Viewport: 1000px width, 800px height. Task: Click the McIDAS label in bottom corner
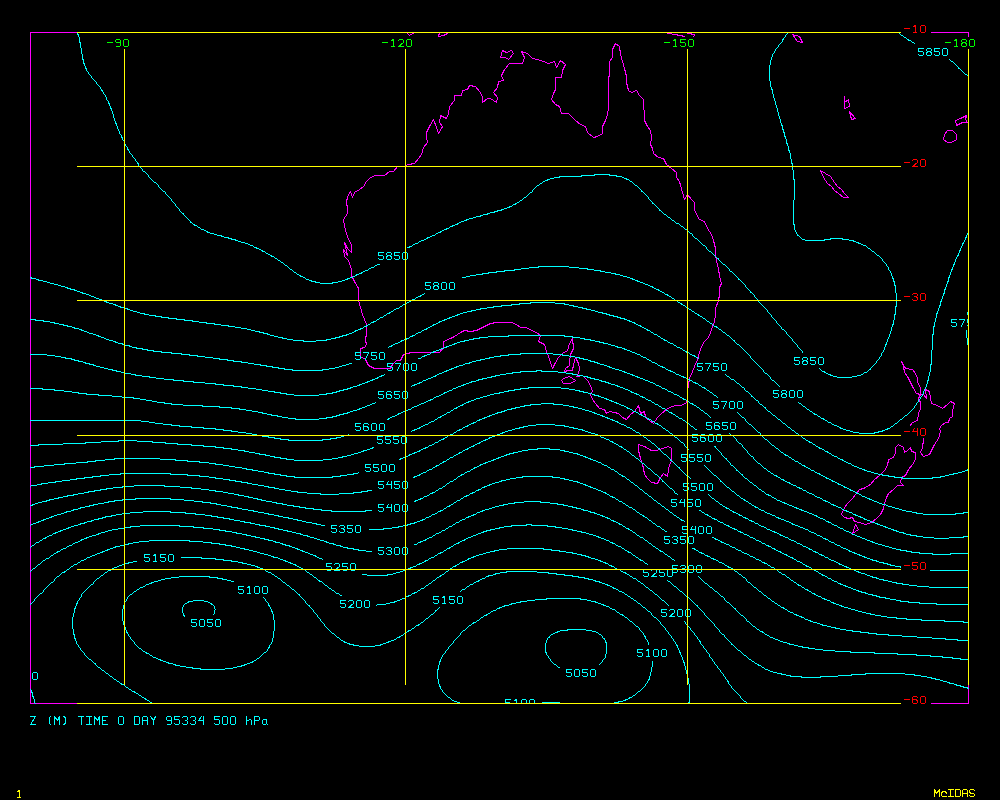[x=953, y=793]
